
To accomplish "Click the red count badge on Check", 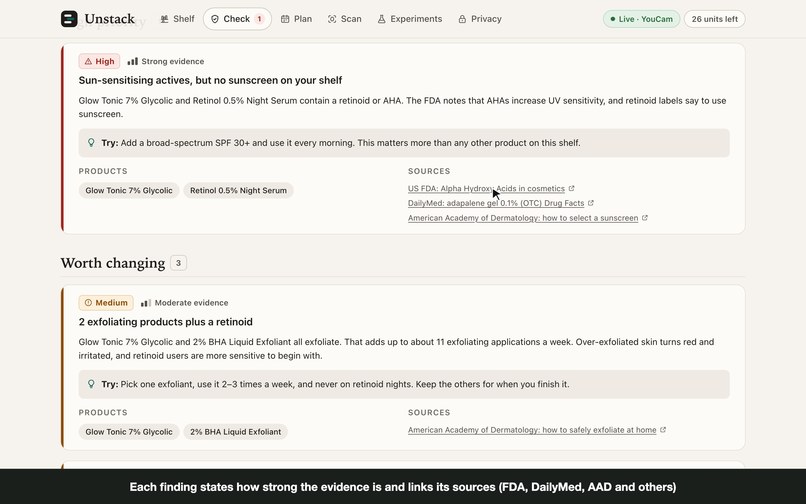I will click(x=260, y=19).
